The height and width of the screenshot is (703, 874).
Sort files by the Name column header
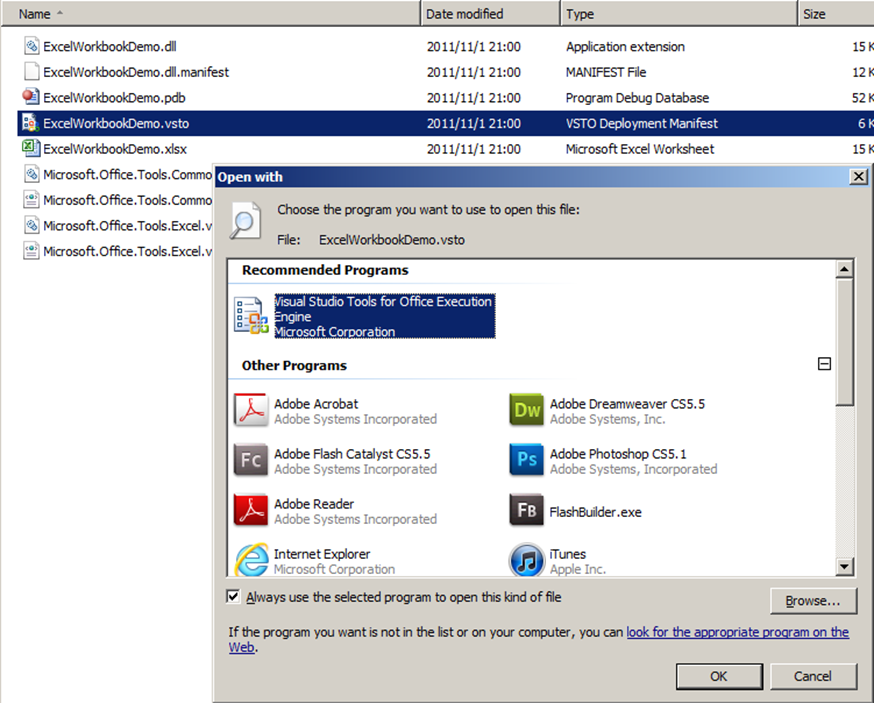coord(210,13)
